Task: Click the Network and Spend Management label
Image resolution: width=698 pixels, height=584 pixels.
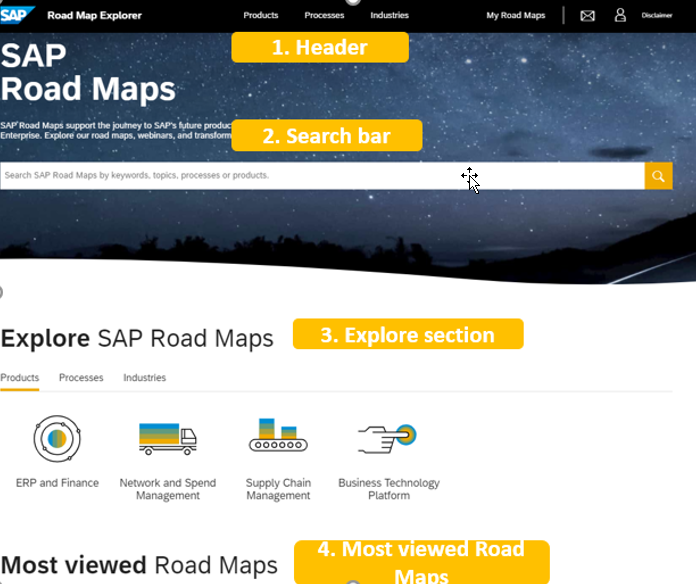Action: point(168,489)
